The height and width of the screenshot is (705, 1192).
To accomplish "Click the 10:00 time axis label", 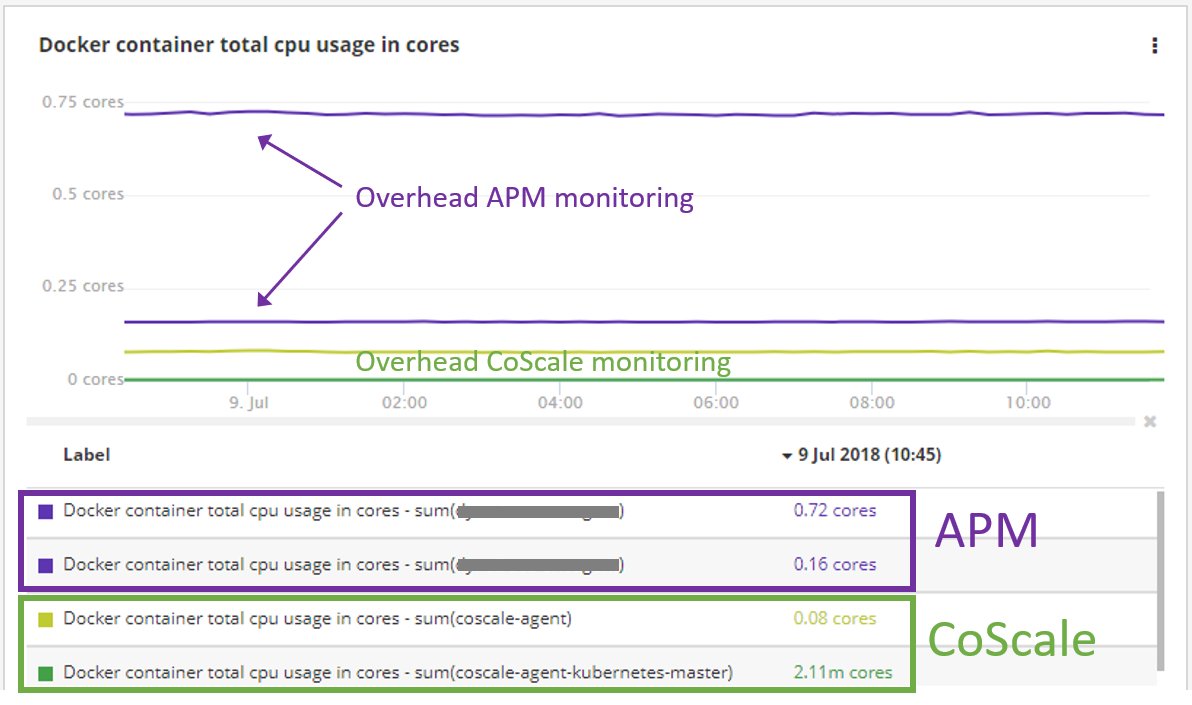I will 1028,403.
